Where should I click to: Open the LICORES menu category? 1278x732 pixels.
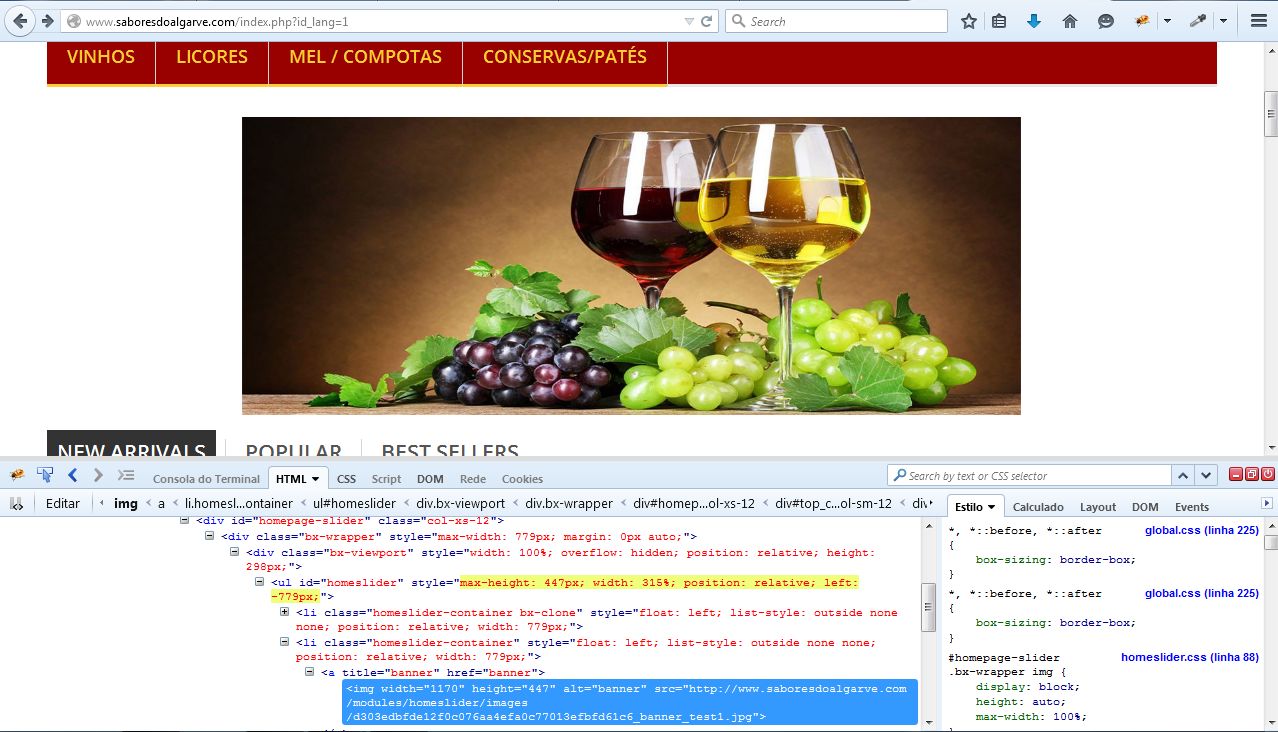pyautogui.click(x=212, y=57)
